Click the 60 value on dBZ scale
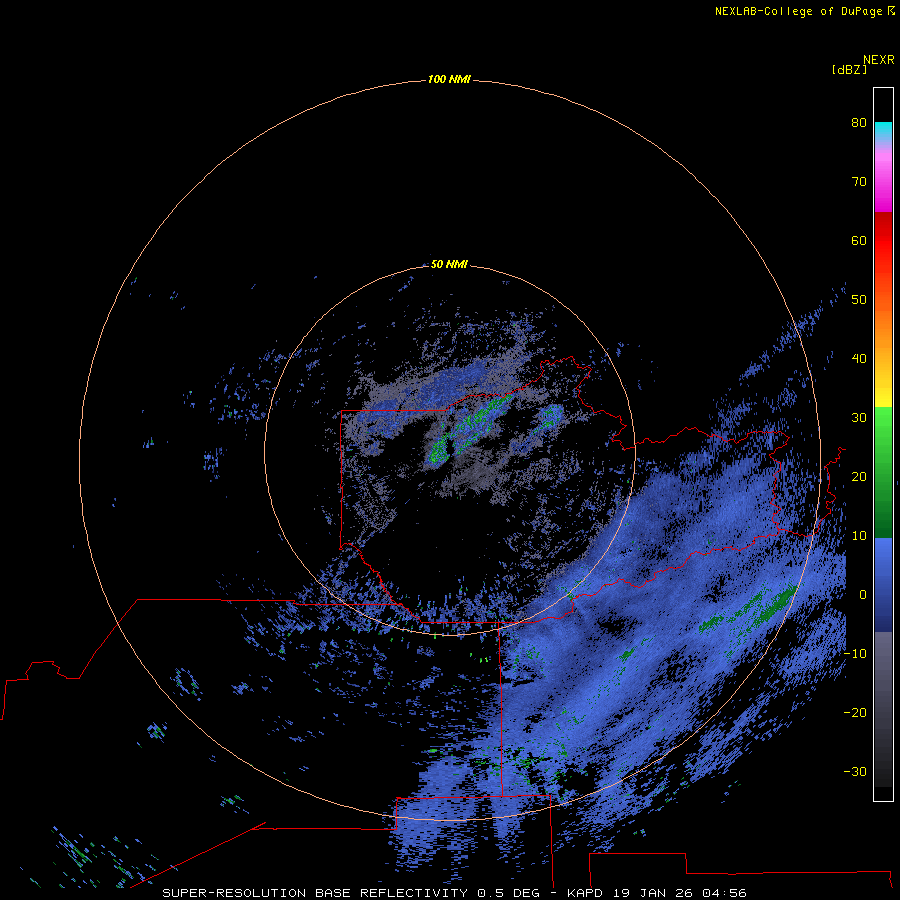This screenshot has width=900, height=900. point(859,240)
